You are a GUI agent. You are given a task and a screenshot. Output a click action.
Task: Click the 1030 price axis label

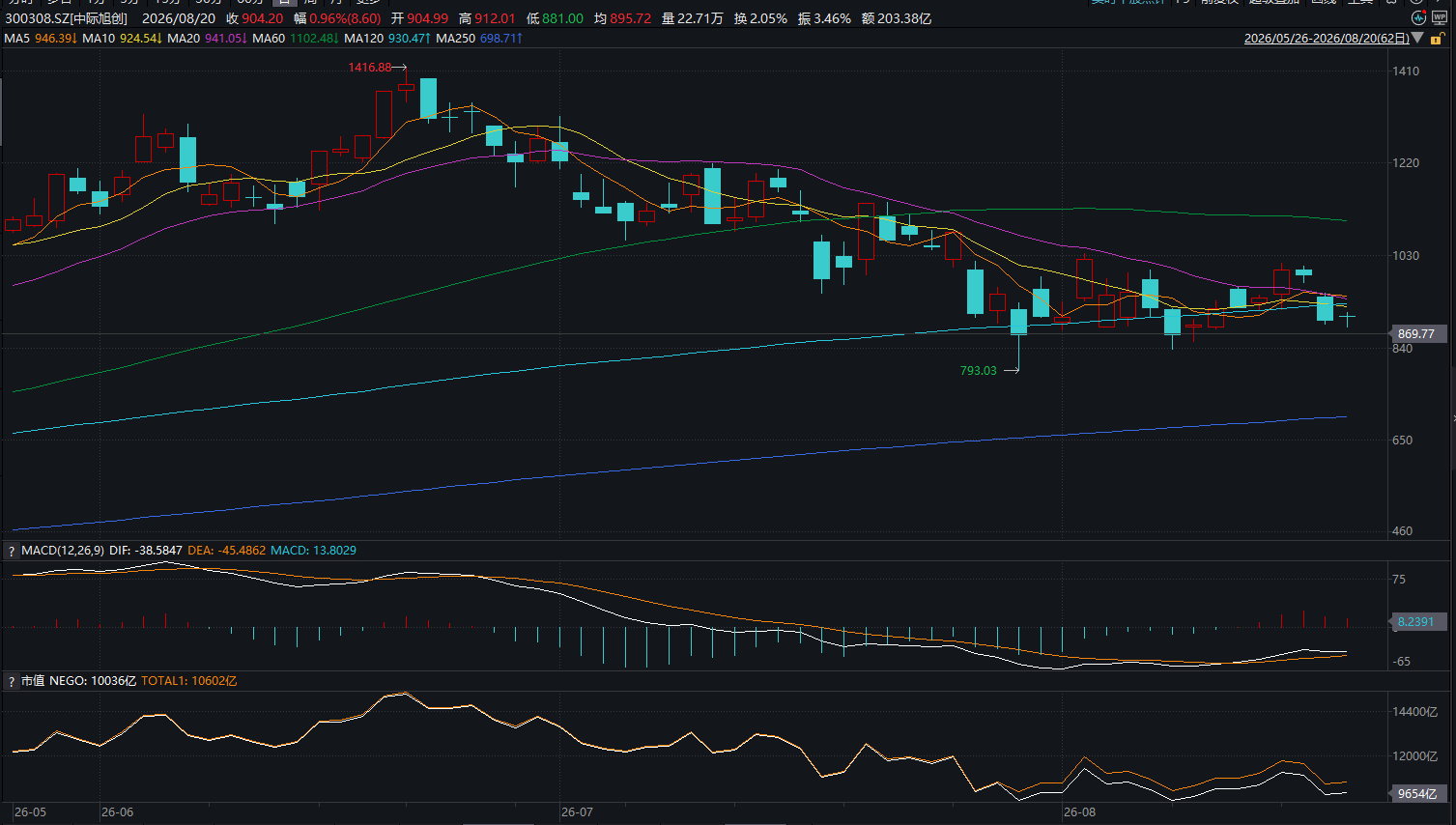tap(1406, 256)
